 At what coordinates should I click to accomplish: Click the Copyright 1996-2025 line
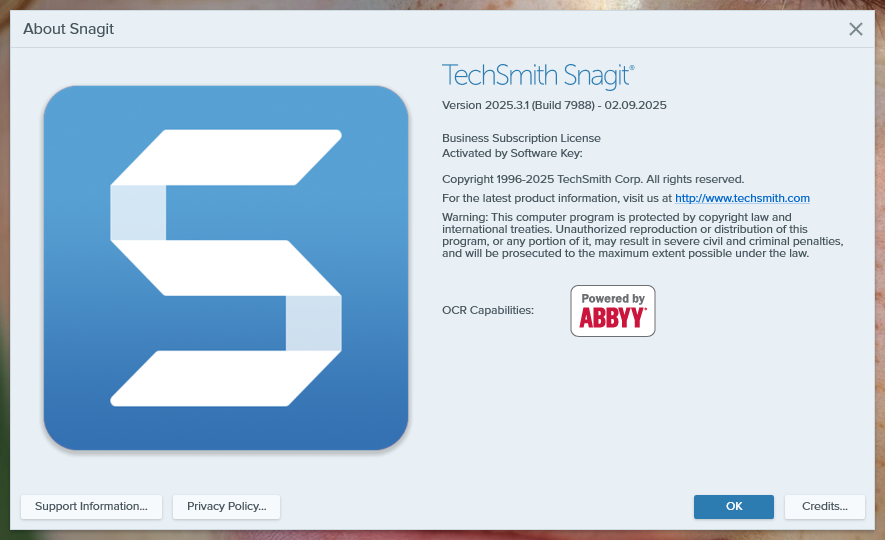click(x=593, y=179)
